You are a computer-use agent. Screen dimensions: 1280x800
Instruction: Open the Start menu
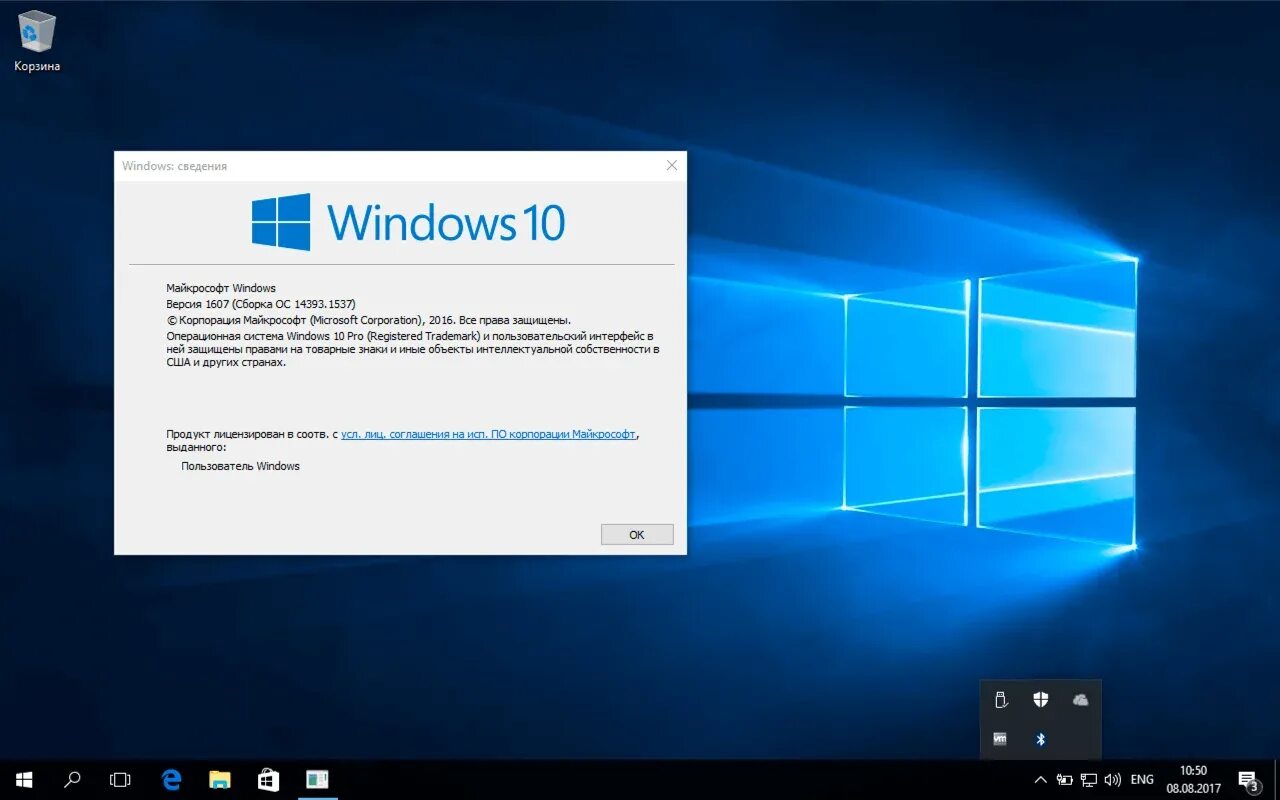pos(24,779)
